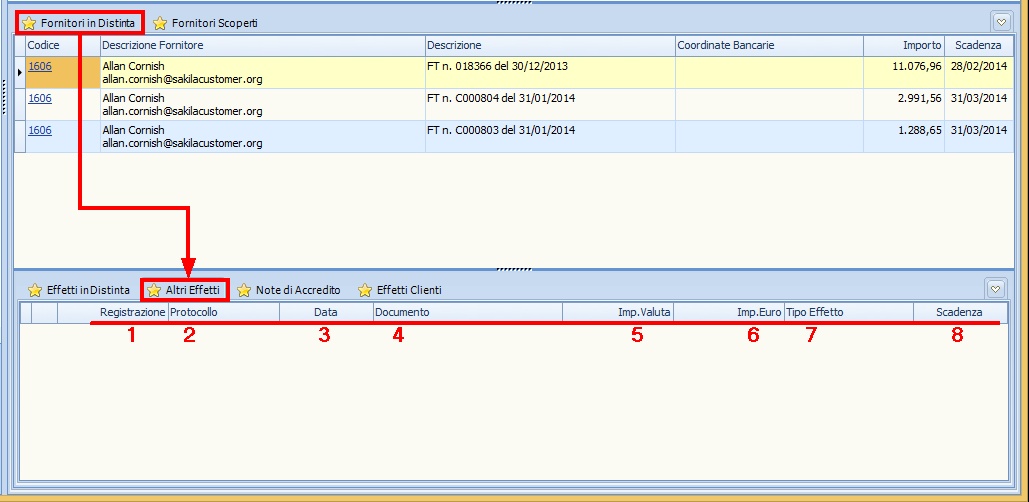Viewport: 1029px width, 502px height.
Task: Open the Note di Accredito tab
Action: click(297, 290)
